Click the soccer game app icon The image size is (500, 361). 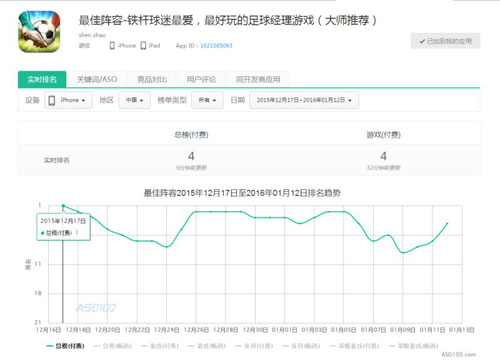coord(39,32)
